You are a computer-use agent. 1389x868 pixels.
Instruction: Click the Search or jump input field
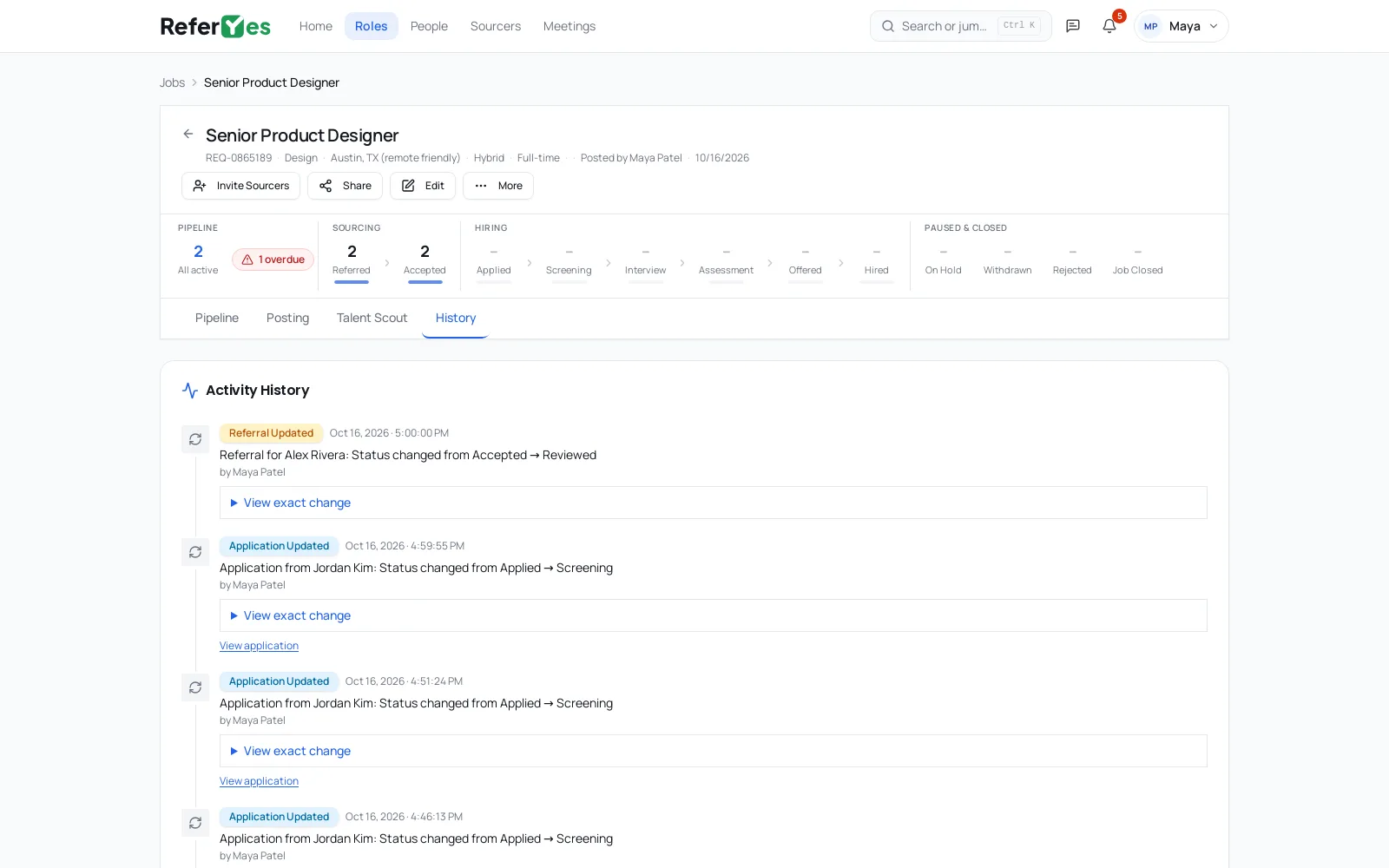[961, 26]
